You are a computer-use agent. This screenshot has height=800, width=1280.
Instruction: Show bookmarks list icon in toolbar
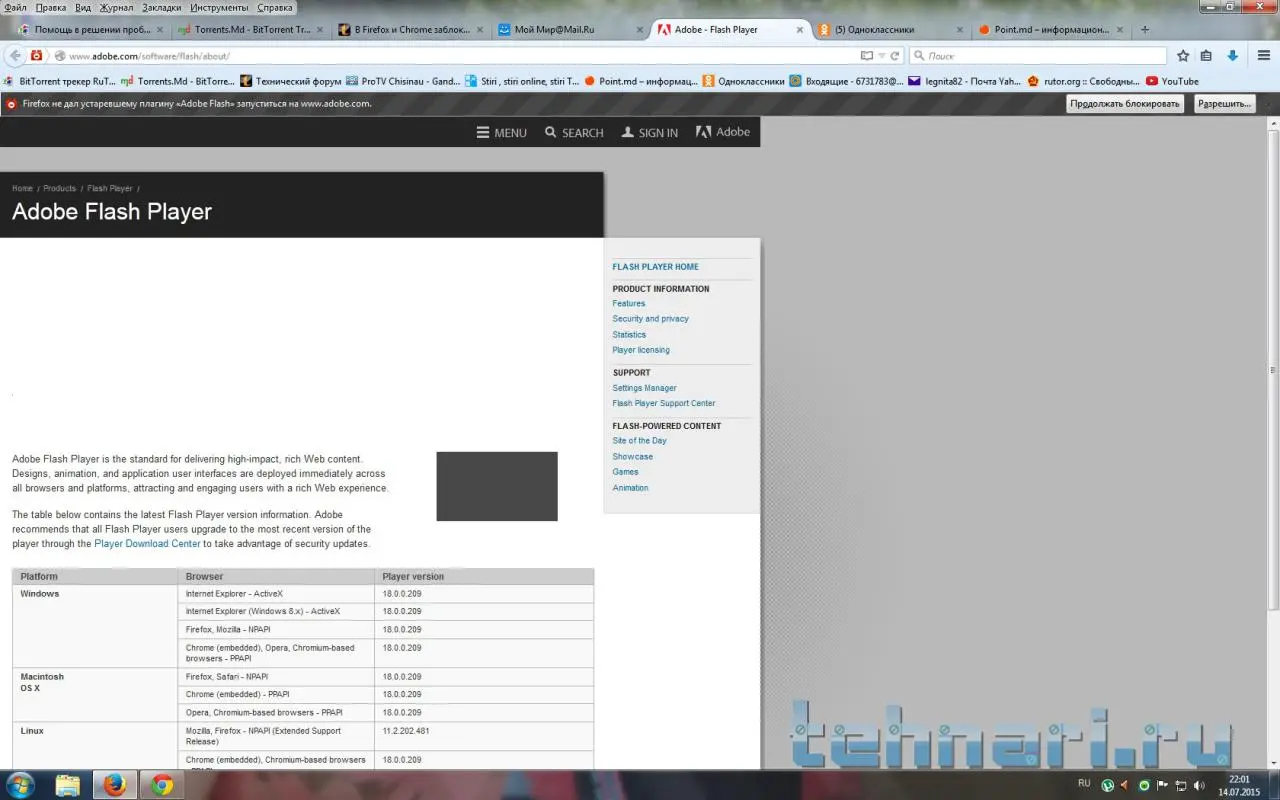[x=1206, y=56]
